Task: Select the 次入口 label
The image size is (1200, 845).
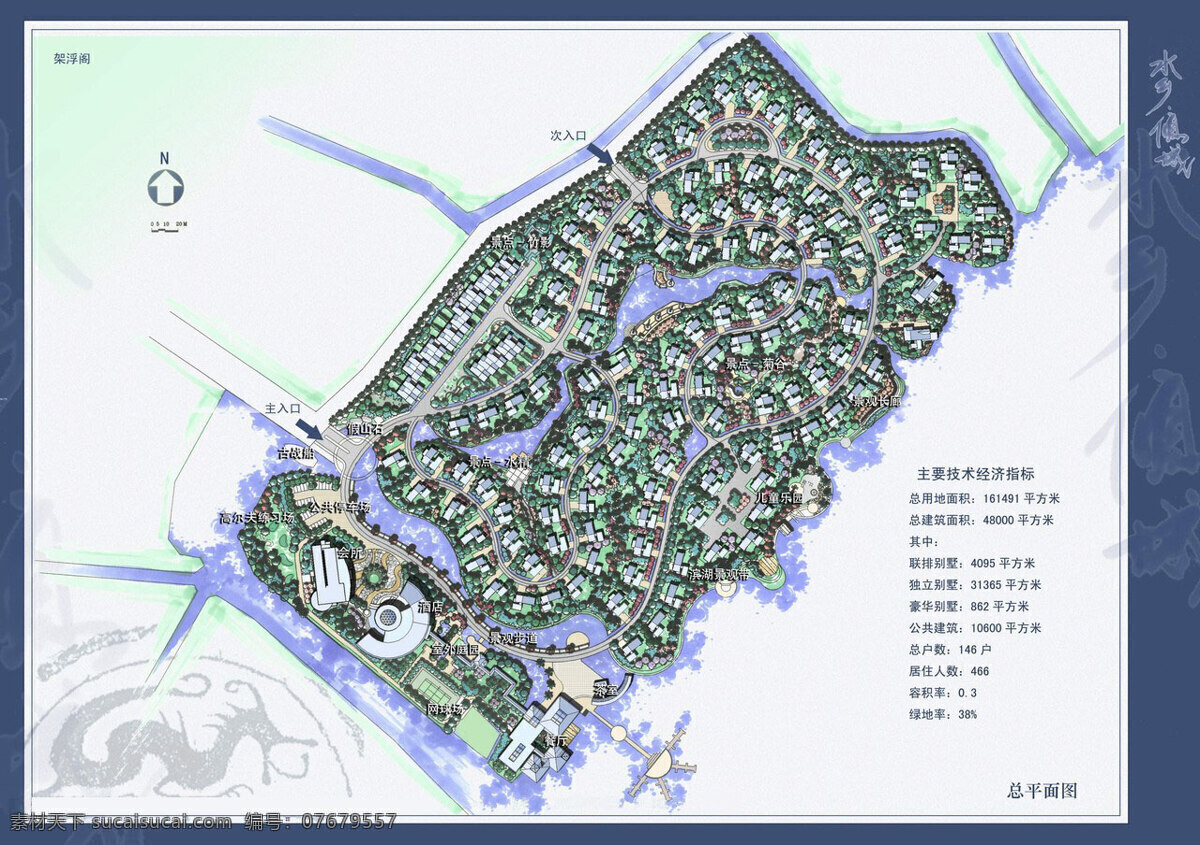Action: point(568,134)
